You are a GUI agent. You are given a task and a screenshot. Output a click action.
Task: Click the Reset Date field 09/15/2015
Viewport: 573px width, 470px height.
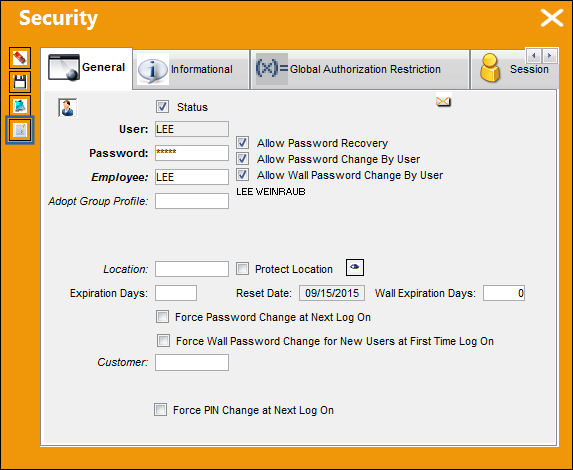[x=332, y=293]
